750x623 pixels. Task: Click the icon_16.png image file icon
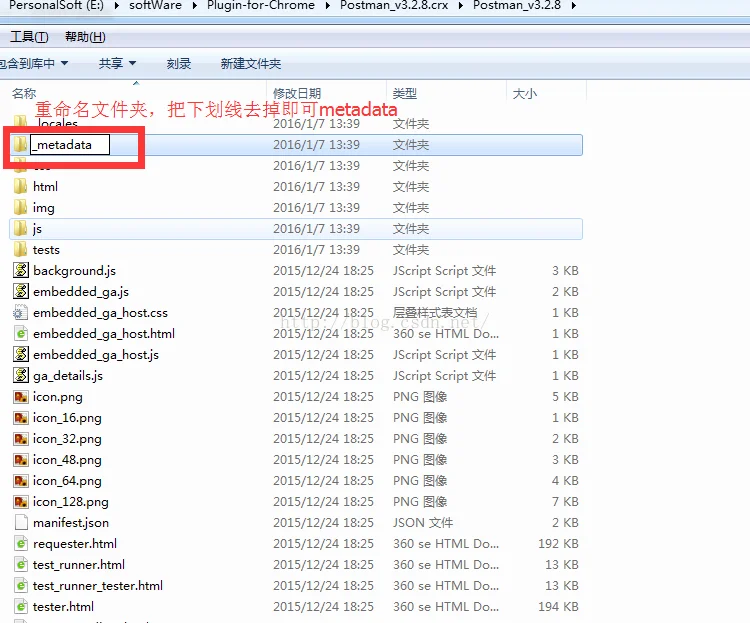point(21,418)
